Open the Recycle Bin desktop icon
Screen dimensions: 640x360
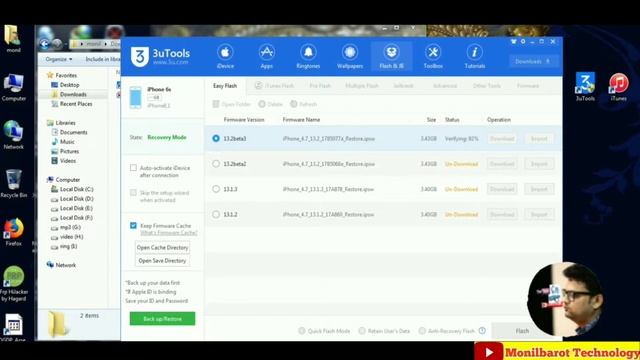[x=13, y=184]
